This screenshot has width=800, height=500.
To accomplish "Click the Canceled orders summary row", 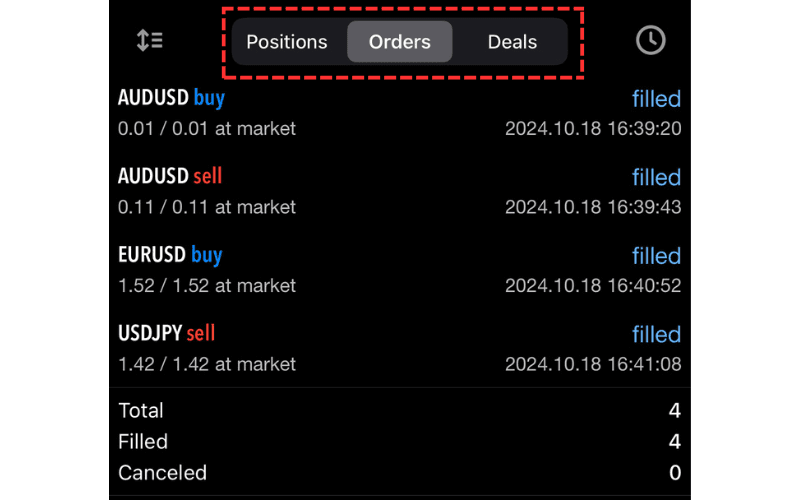I will click(400, 472).
